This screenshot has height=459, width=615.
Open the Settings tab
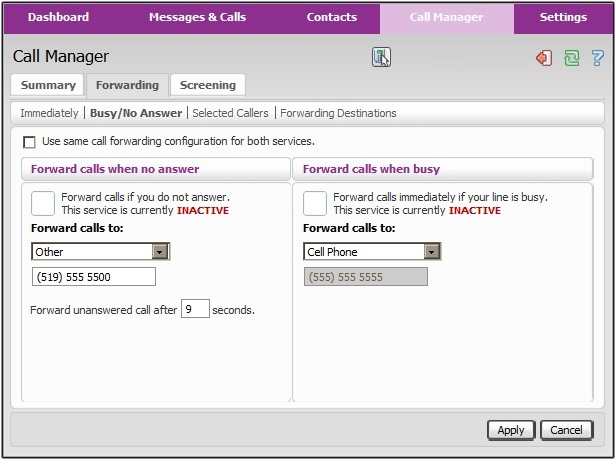pos(563,17)
